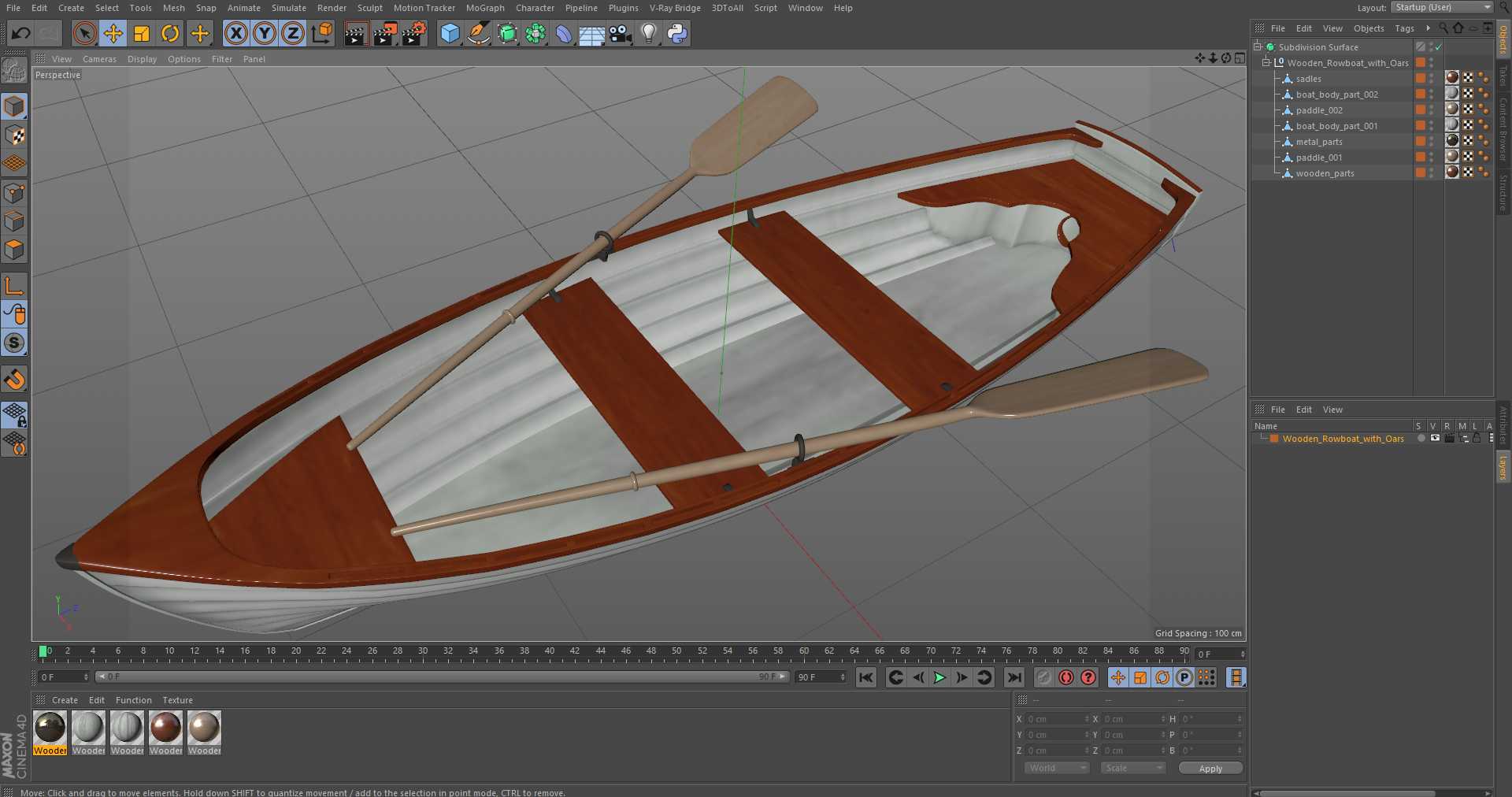Toggle the X axis lock
This screenshot has width=1512, height=797.
pyautogui.click(x=235, y=33)
